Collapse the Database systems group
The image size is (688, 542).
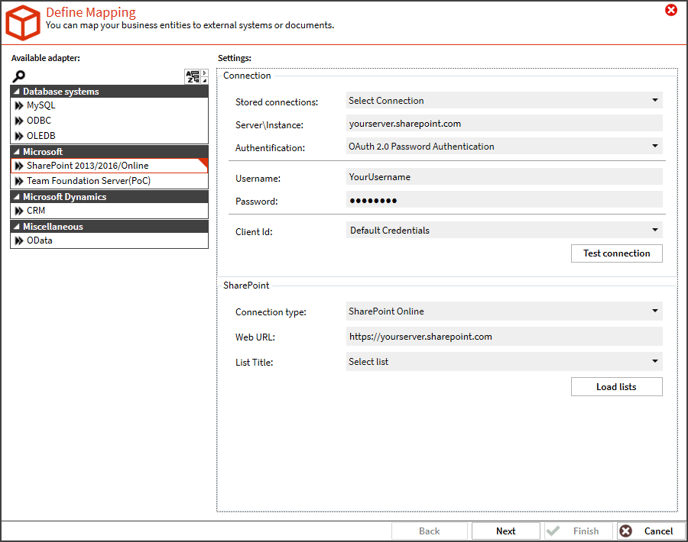pyautogui.click(x=17, y=92)
